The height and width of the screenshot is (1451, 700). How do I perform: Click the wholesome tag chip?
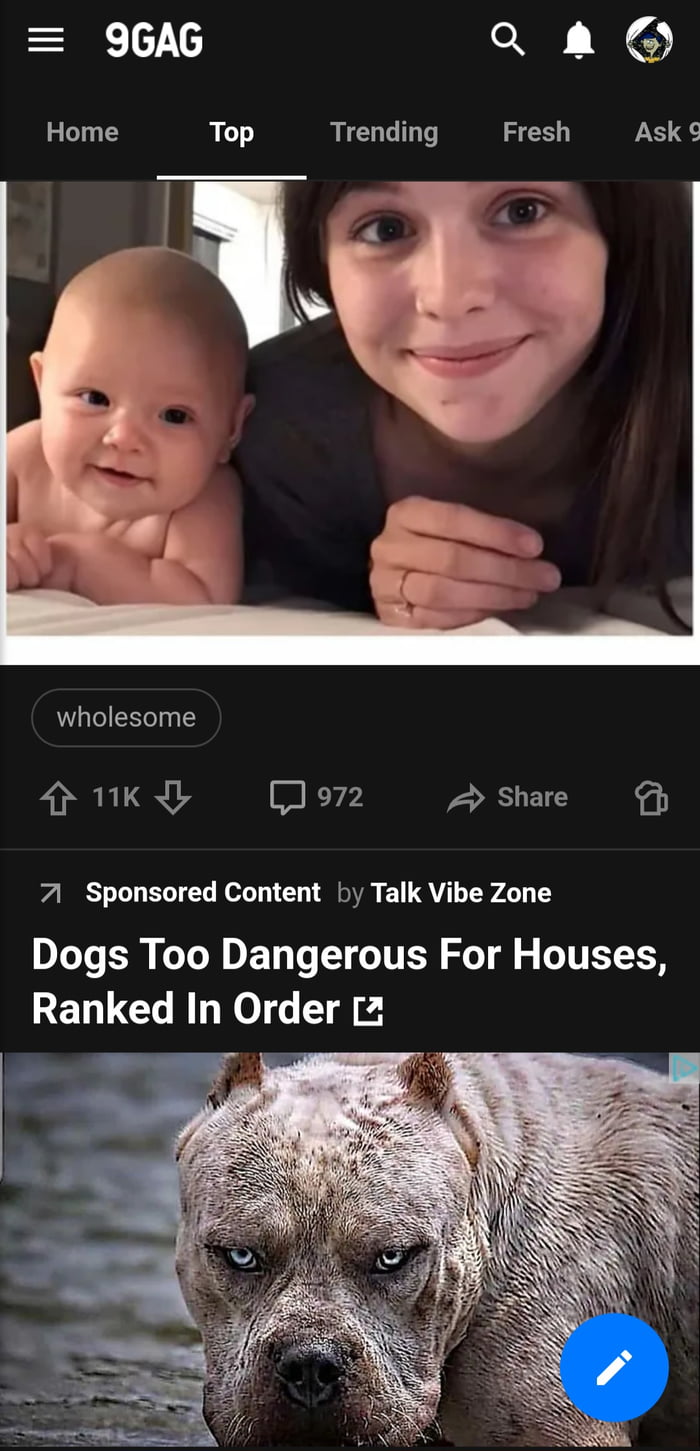coord(126,717)
